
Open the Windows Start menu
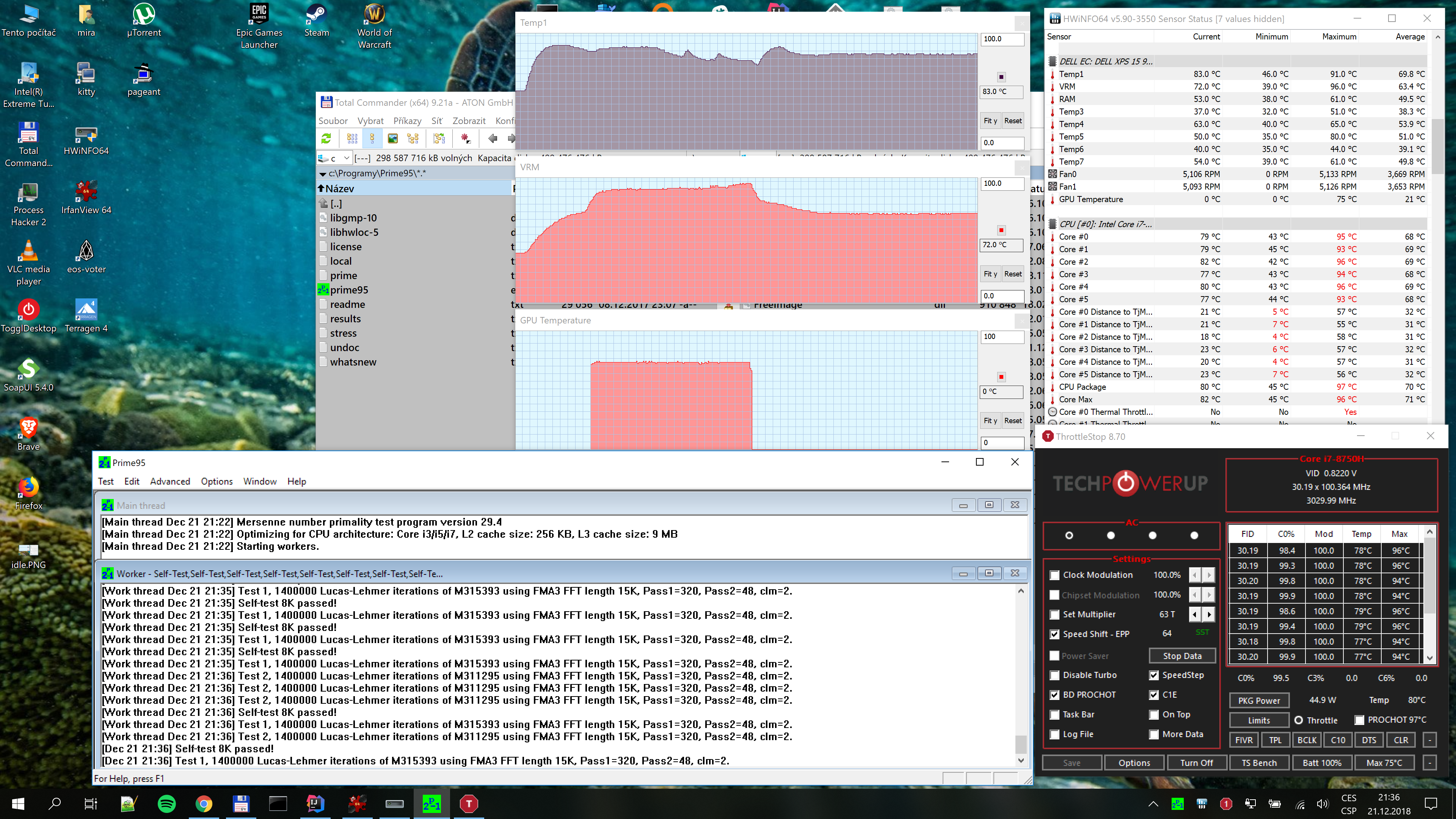[x=18, y=804]
